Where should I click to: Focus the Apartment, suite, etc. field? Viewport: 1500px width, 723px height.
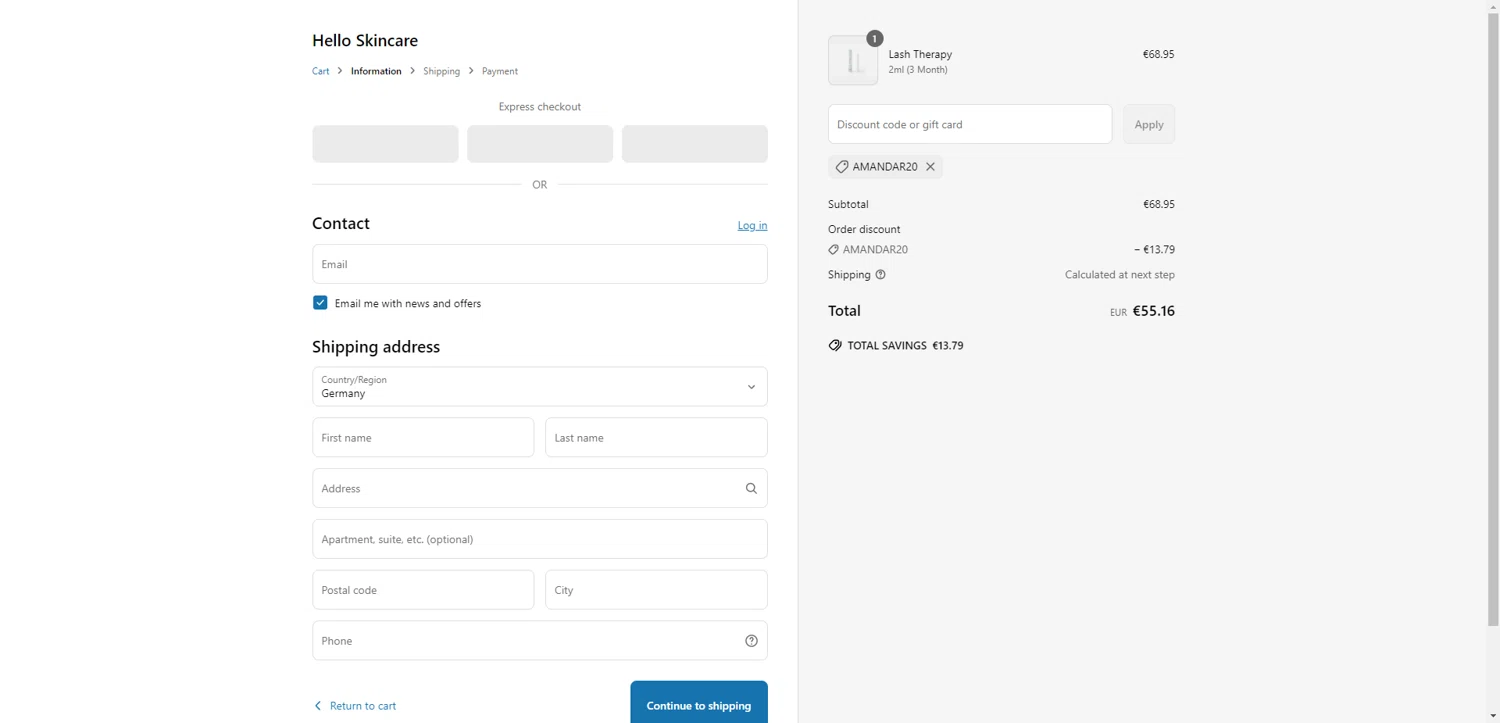click(x=540, y=539)
